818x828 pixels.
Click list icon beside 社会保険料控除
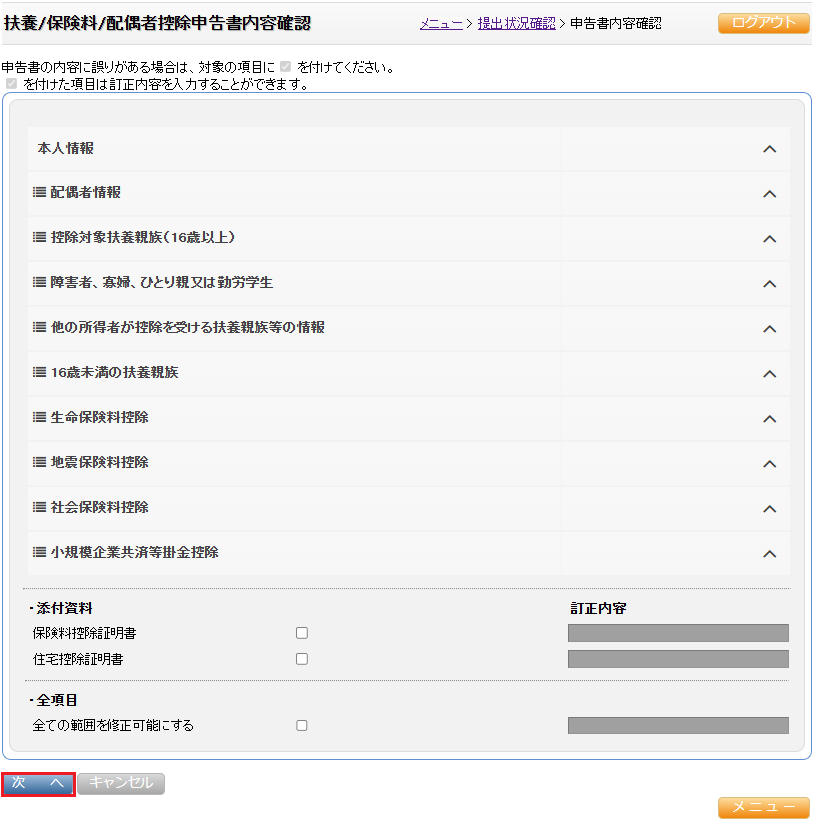point(39,507)
